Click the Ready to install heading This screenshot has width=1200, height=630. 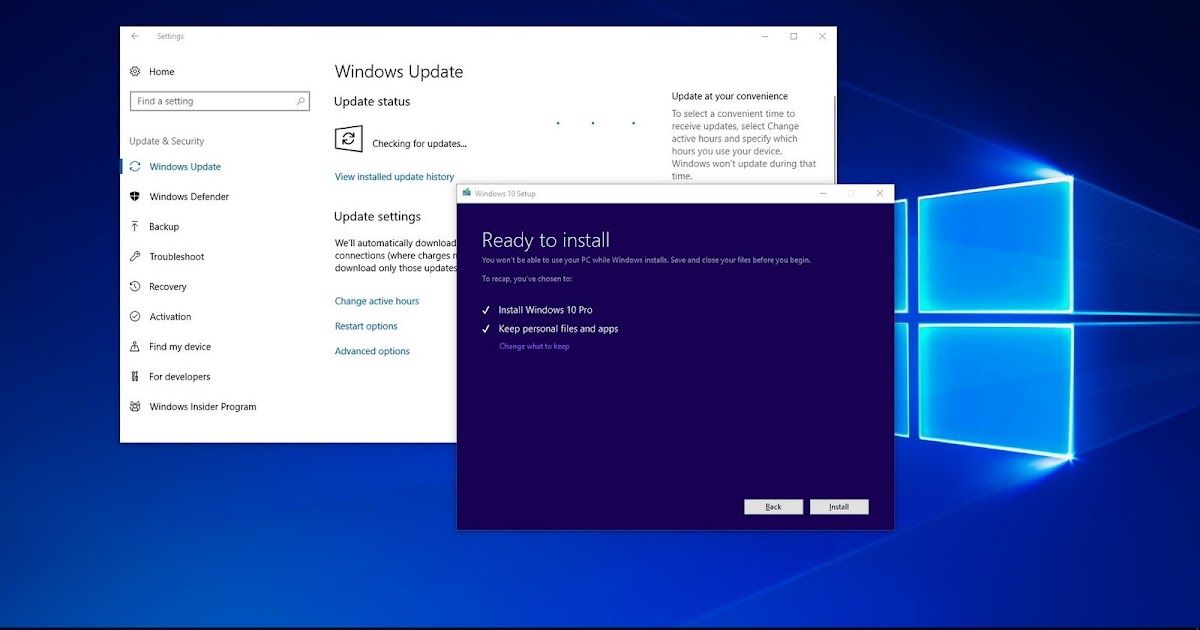pyautogui.click(x=546, y=240)
